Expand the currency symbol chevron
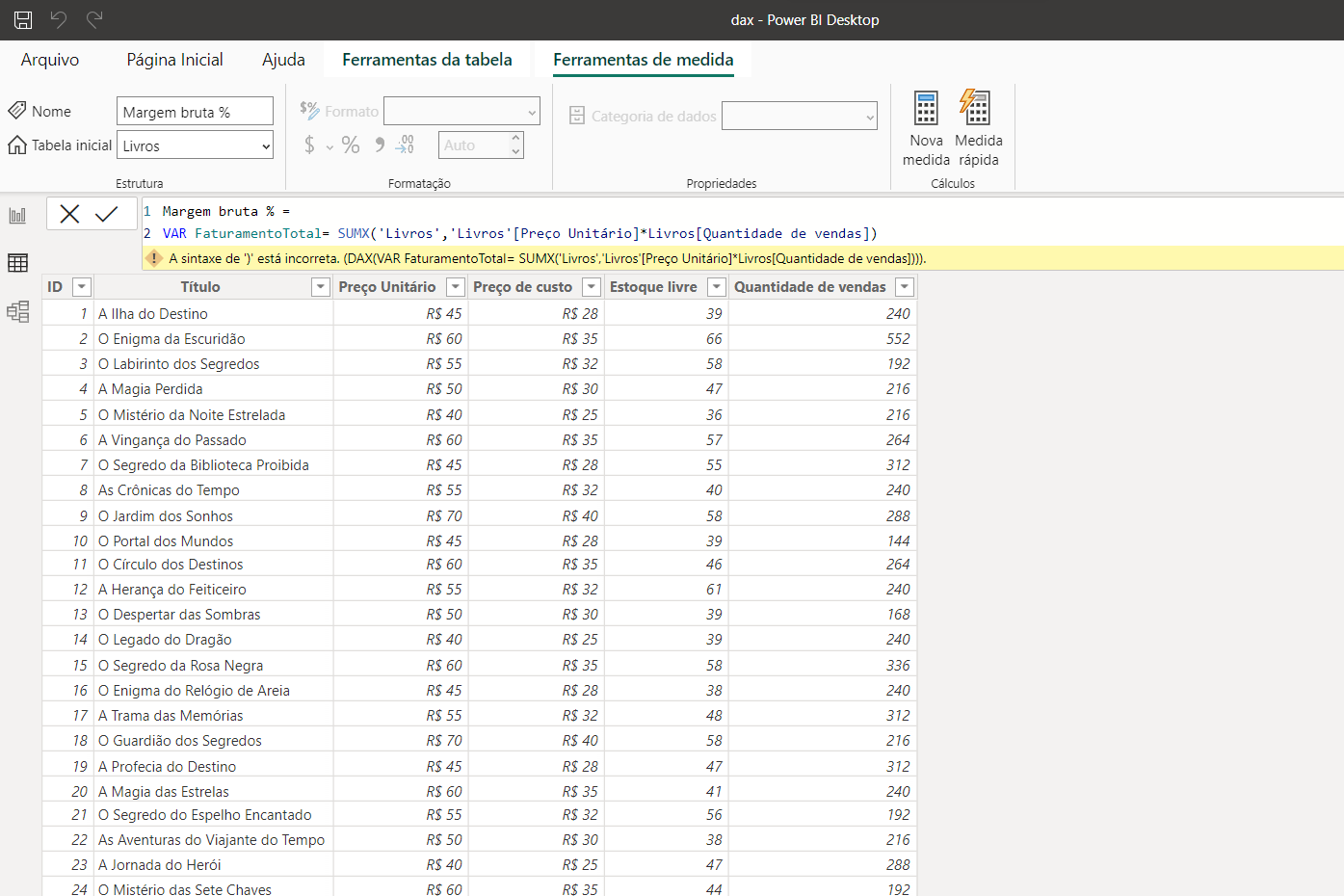1344x896 pixels. click(x=329, y=147)
